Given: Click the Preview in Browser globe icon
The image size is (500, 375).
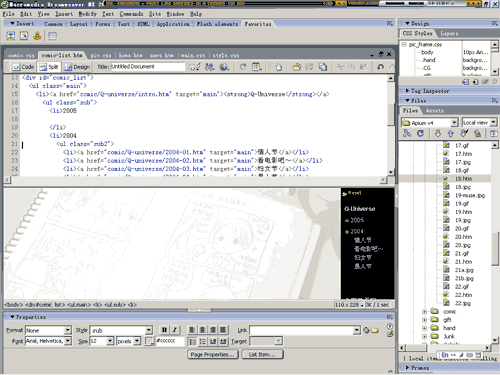Looking at the screenshot, I should [224, 67].
